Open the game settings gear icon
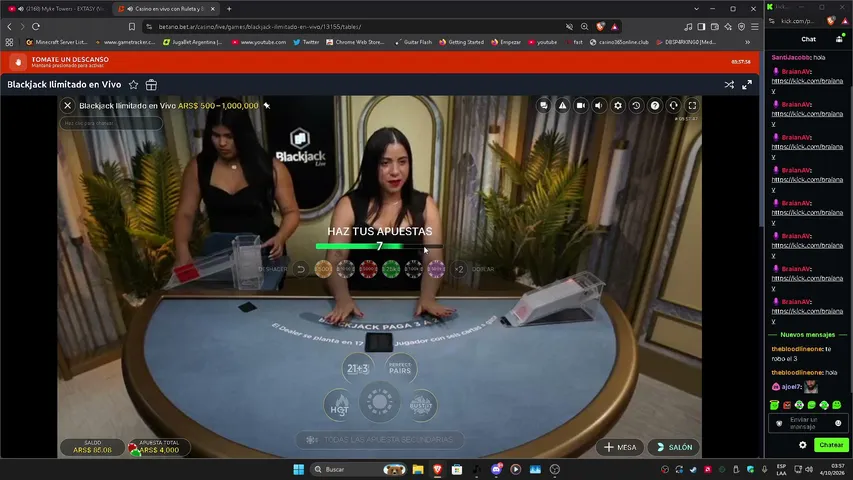This screenshot has width=853, height=480. coord(617,106)
